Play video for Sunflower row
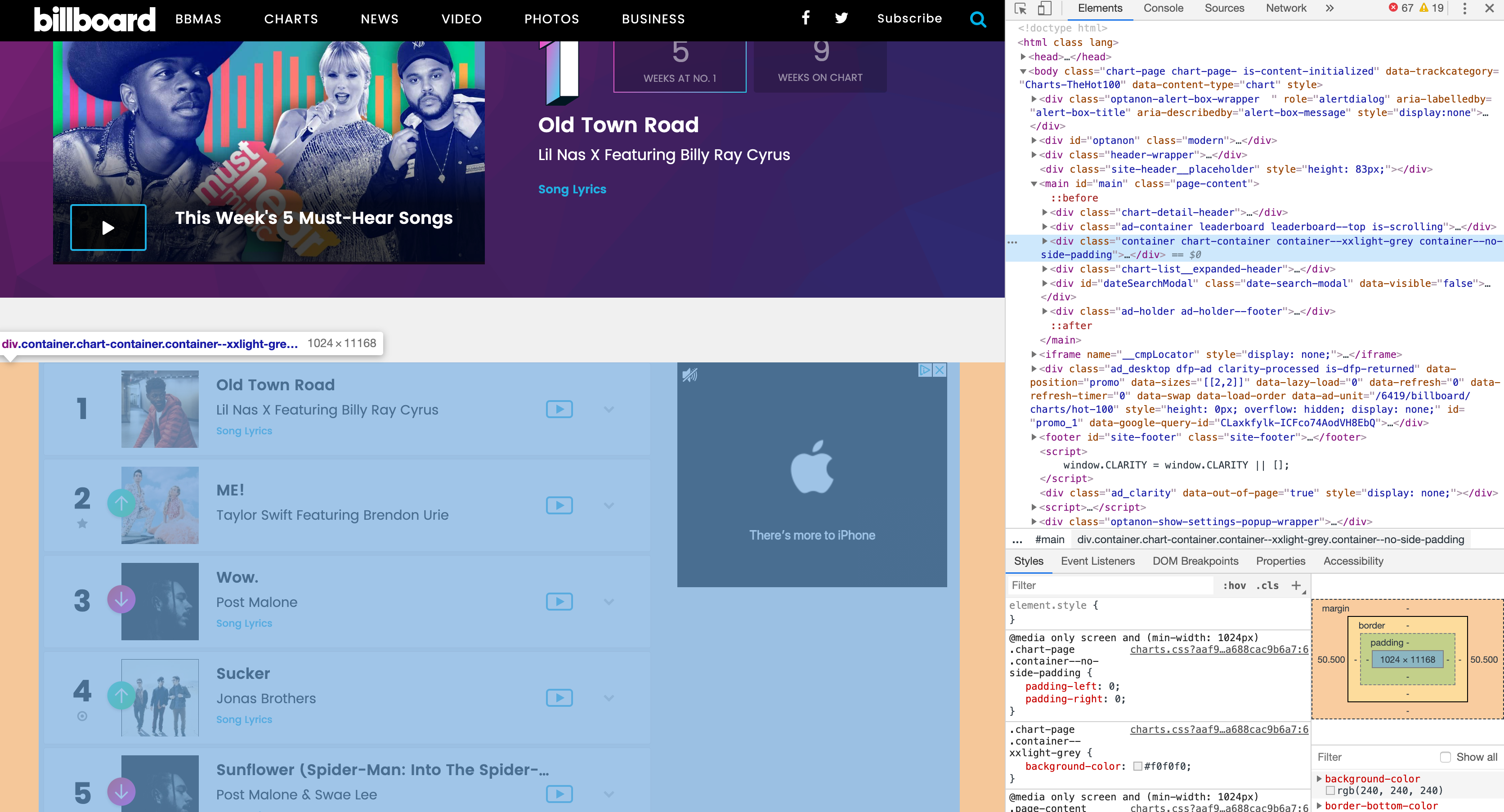Screen dimensions: 1504x812 click(x=560, y=794)
